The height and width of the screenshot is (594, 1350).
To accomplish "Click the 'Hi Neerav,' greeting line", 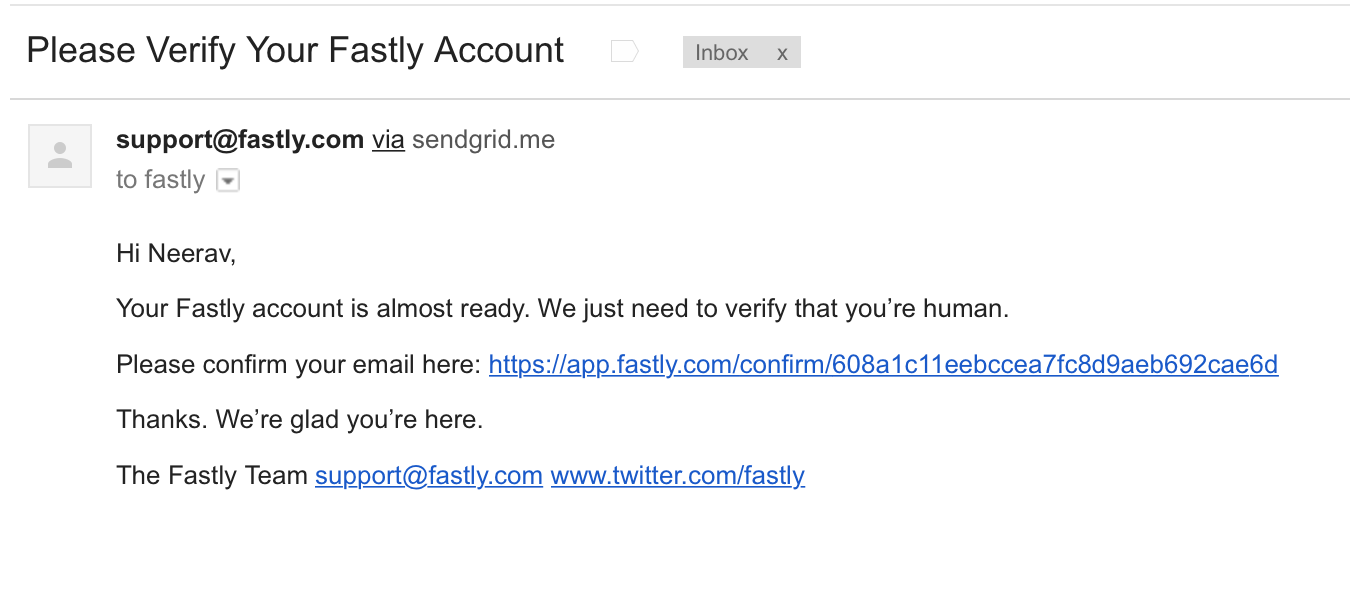I will 176,254.
